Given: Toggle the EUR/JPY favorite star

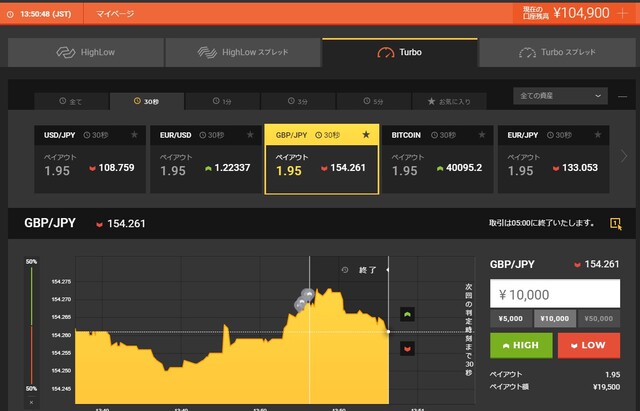Looking at the screenshot, I should 598,135.
